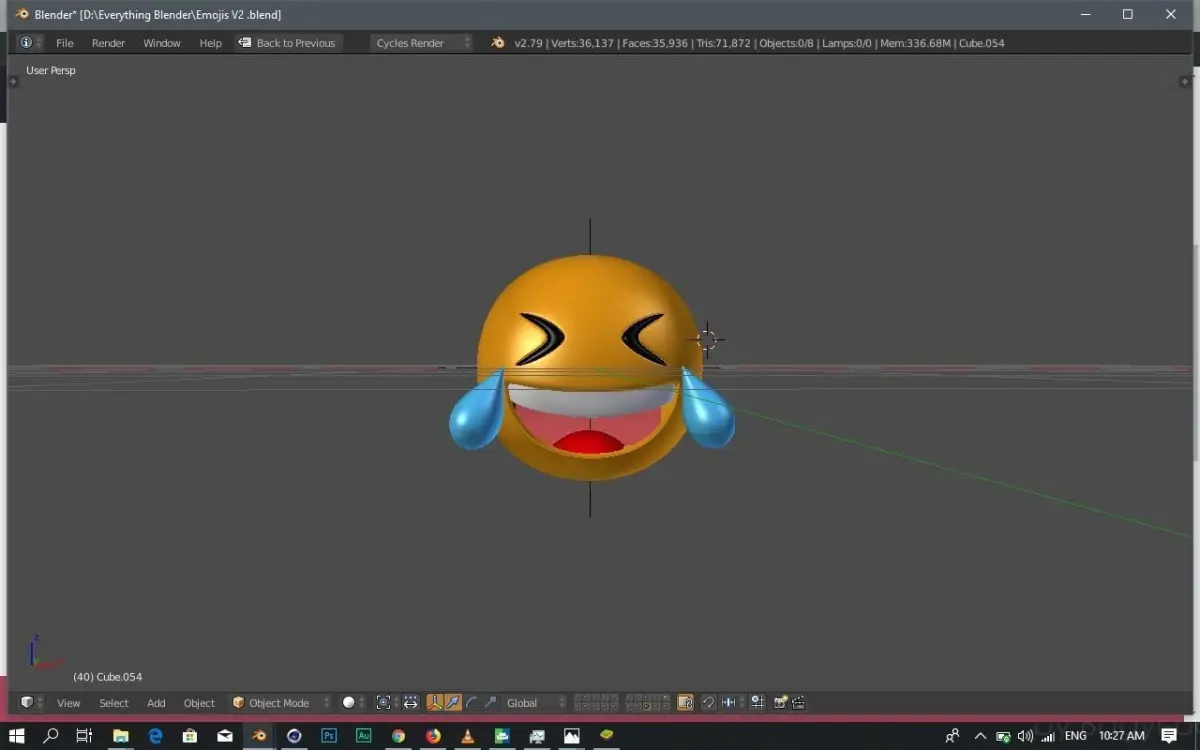1200x750 pixels.
Task: Open File Explorer from taskbar
Action: pyautogui.click(x=120, y=736)
